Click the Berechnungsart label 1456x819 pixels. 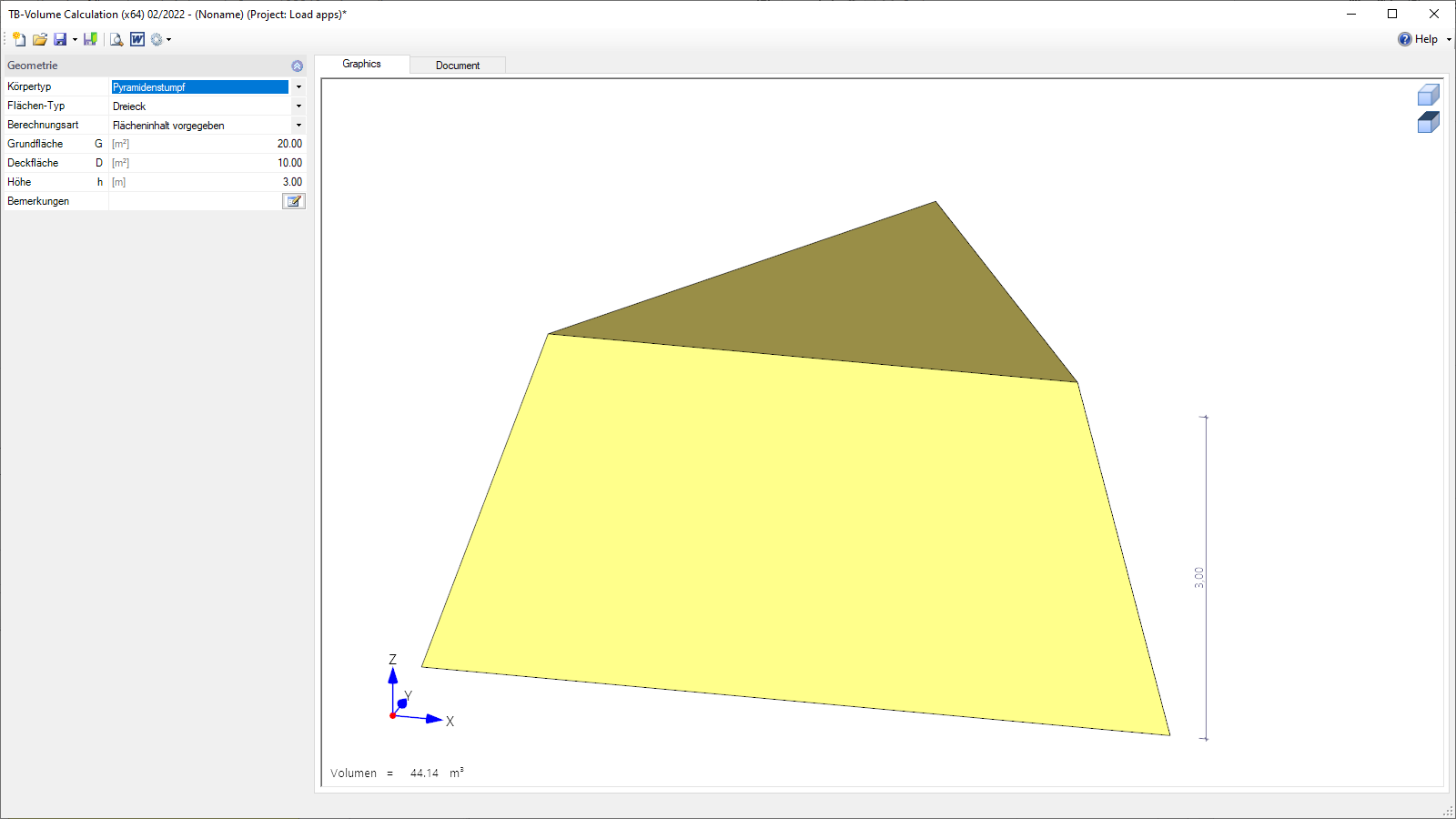(43, 125)
